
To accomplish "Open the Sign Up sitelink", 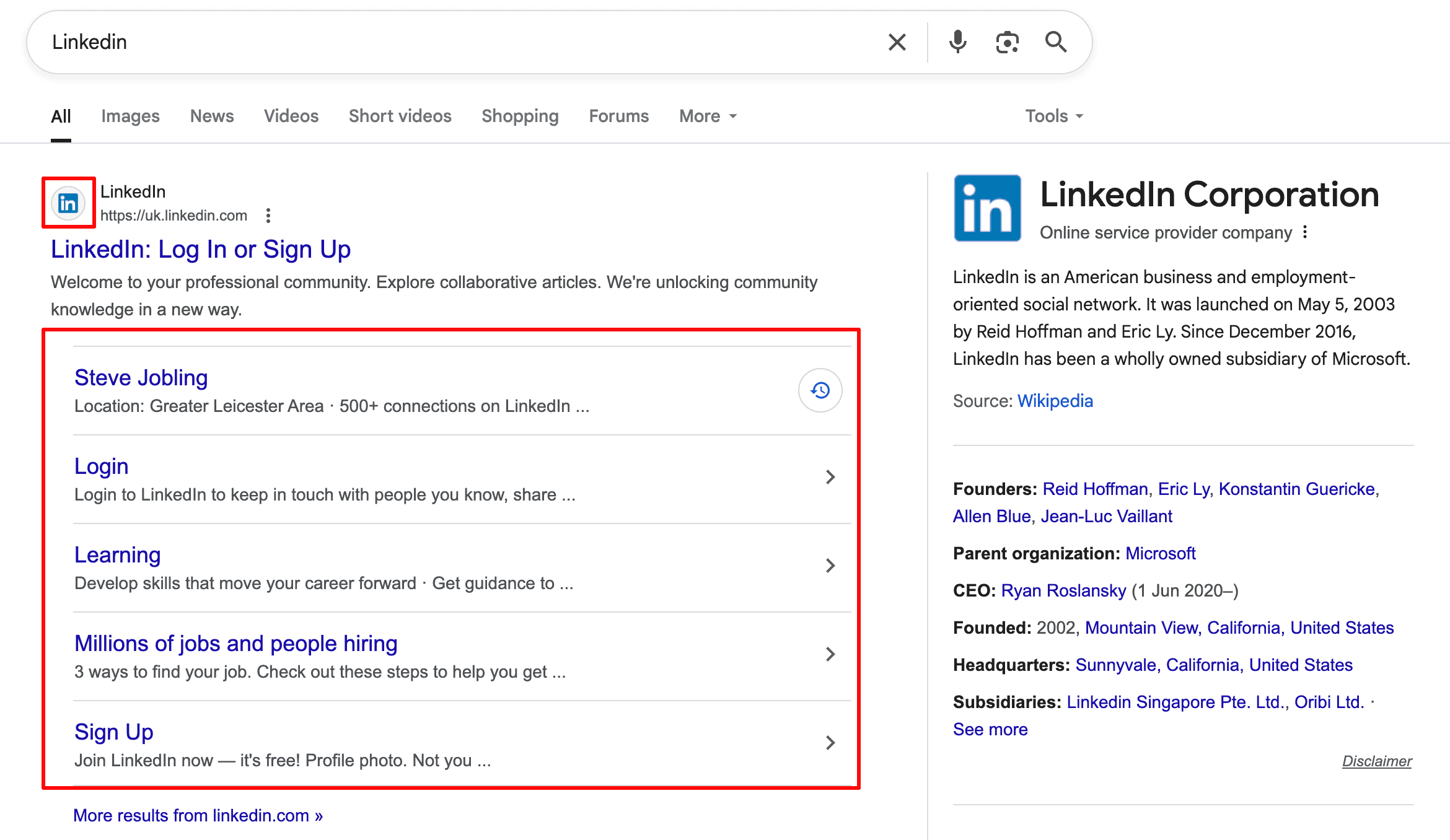I will [114, 732].
